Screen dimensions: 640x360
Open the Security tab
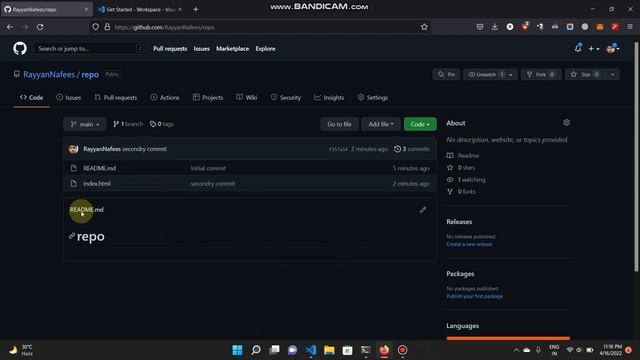coord(286,98)
